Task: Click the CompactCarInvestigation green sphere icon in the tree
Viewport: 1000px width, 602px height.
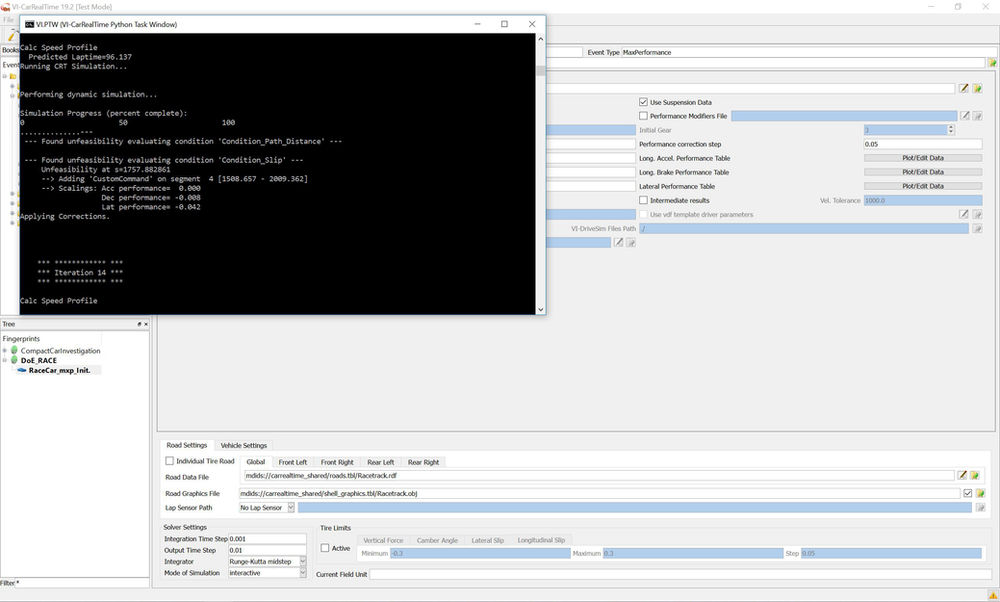Action: [13, 351]
